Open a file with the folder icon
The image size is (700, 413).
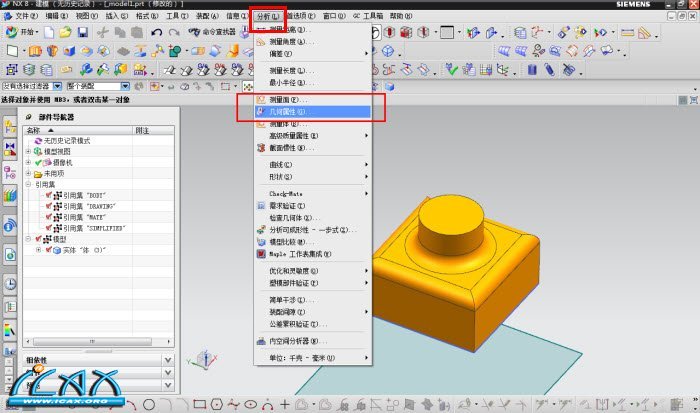(x=64, y=33)
